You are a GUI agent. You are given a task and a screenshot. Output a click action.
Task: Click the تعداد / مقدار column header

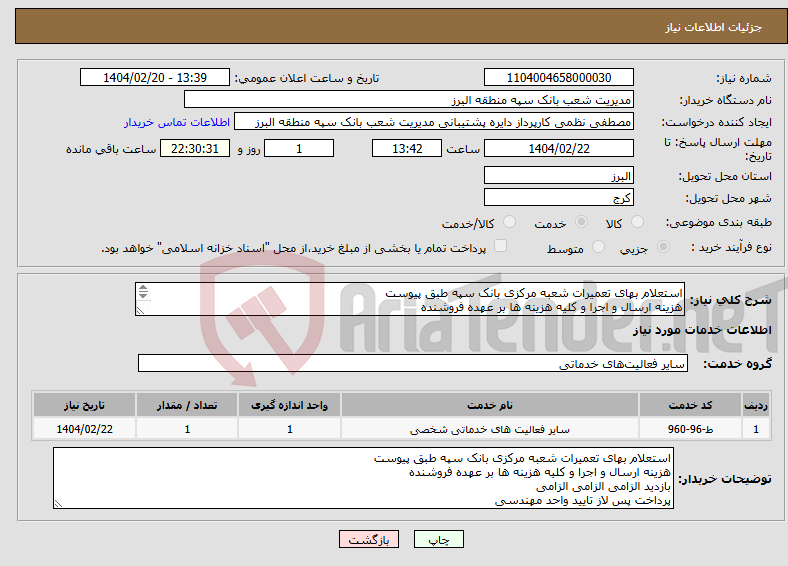(x=187, y=405)
